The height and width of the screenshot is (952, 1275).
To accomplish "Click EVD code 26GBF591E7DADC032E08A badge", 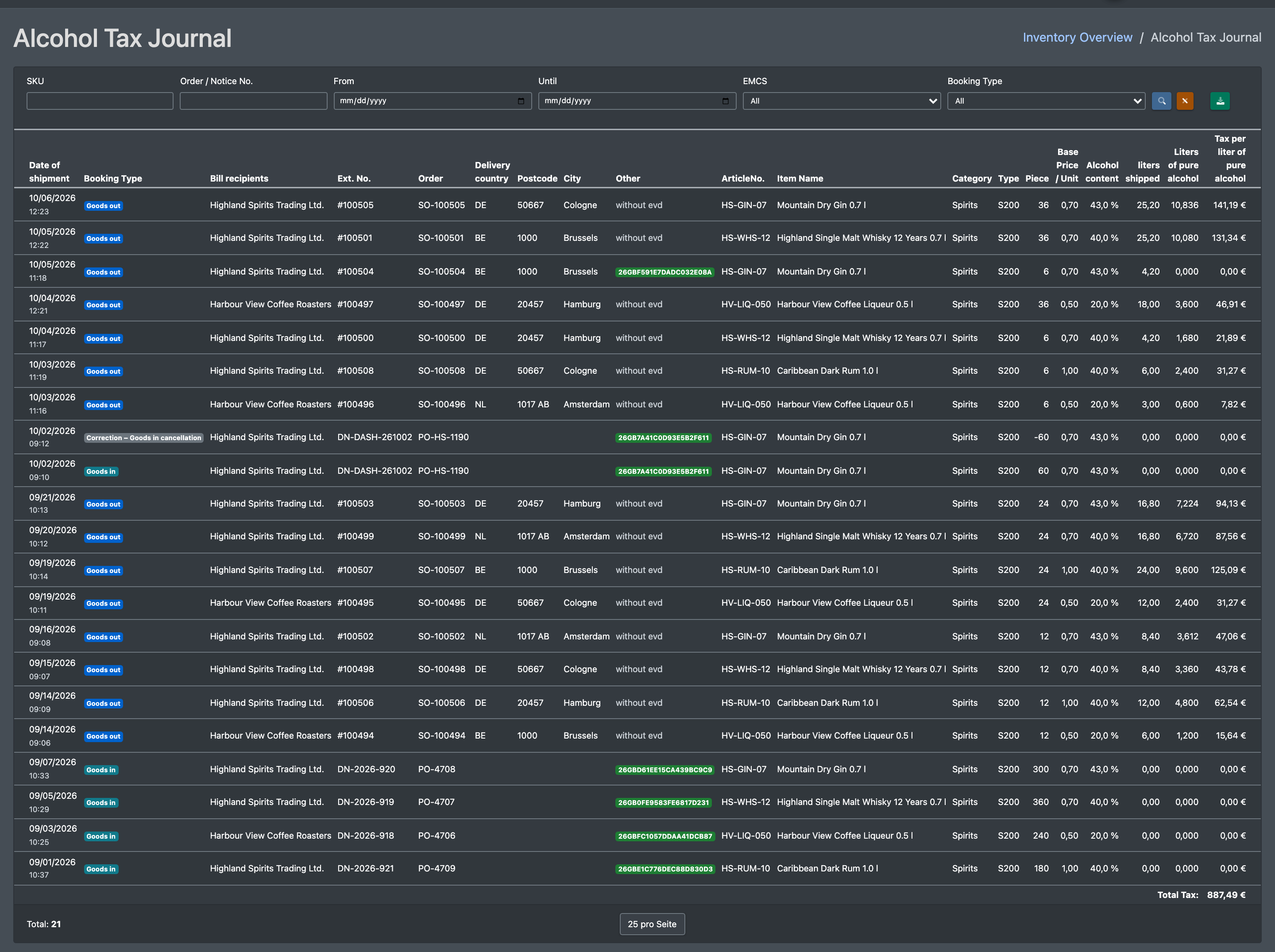I will point(665,272).
